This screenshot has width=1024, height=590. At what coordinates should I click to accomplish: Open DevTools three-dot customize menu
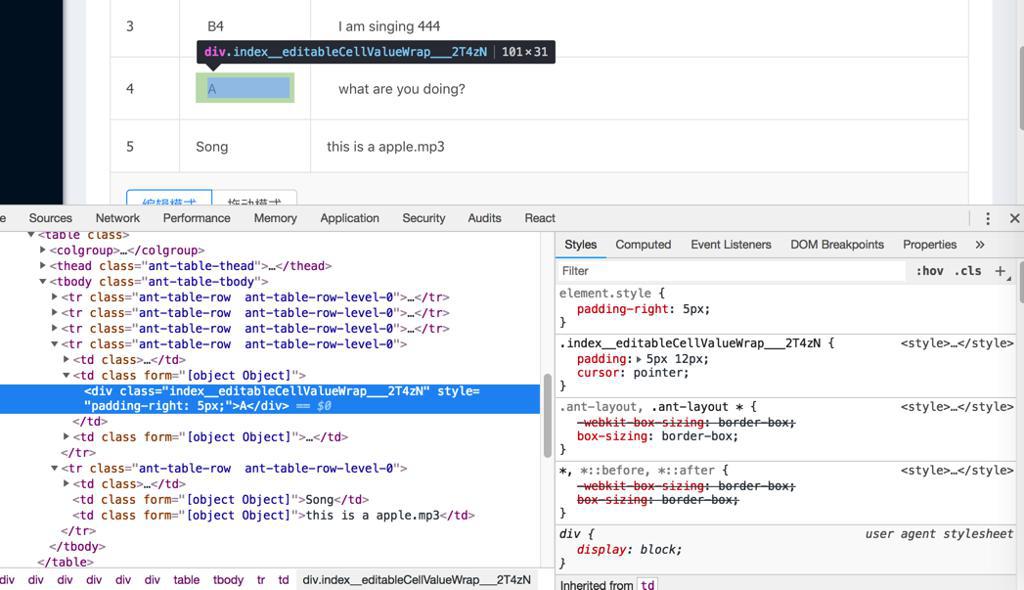pos(987,218)
